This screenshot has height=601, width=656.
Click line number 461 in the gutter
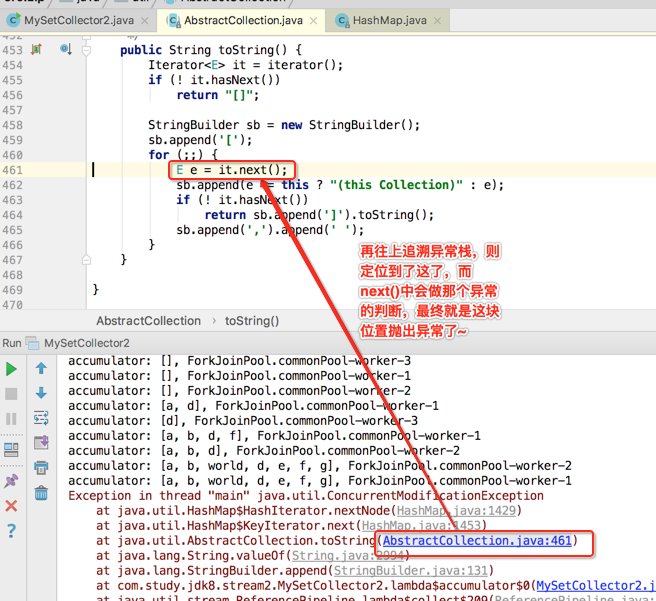[13, 170]
